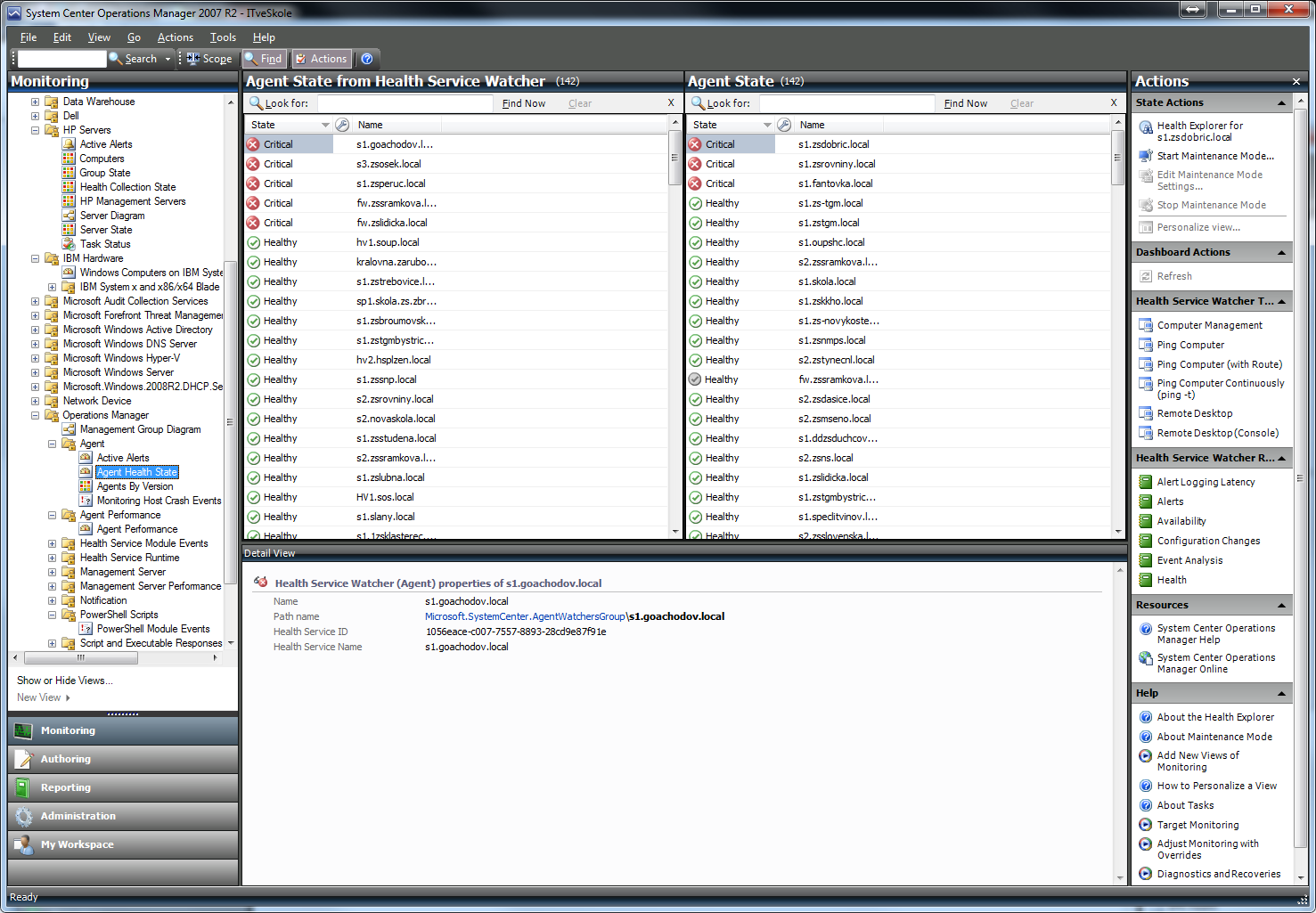The image size is (1316, 913).
Task: Select the s1.goachodov.l... critical row
Action: (456, 144)
